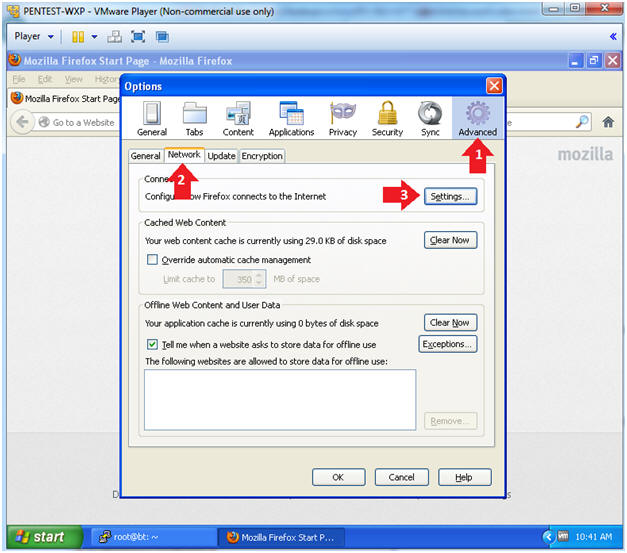This screenshot has width=627, height=553.
Task: Open Mozilla Firefox taskbar item
Action: pos(281,537)
